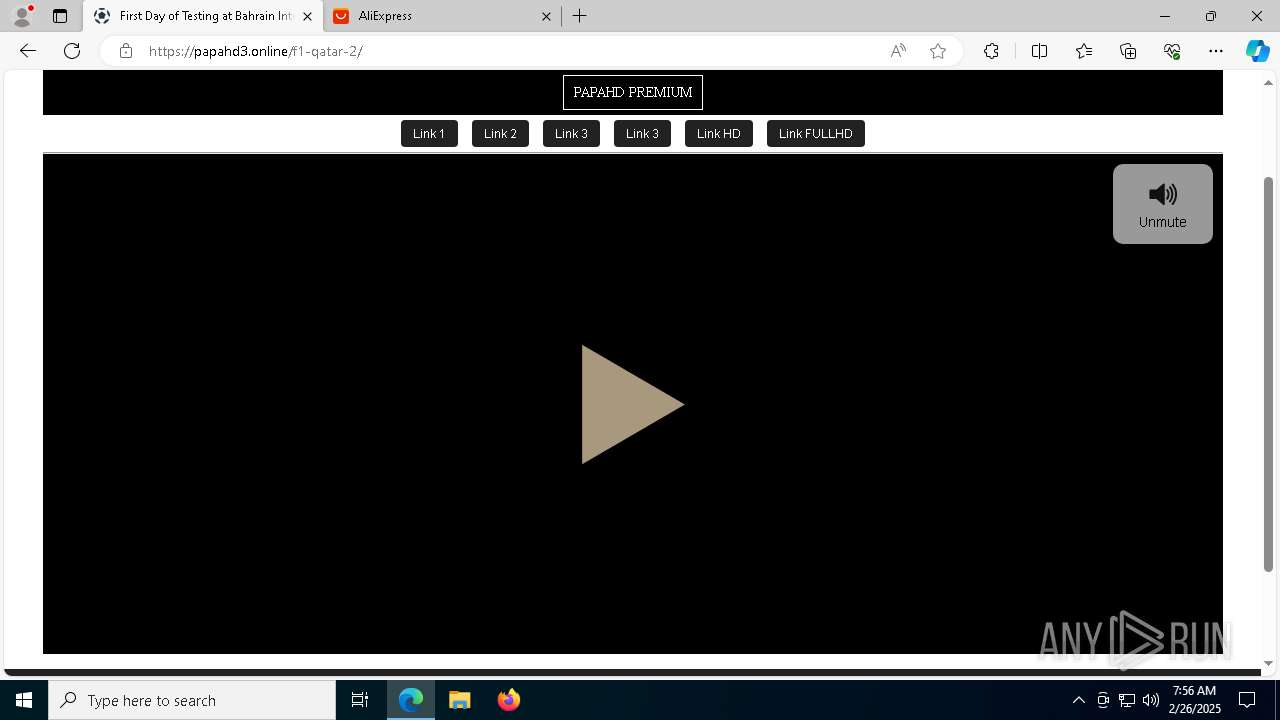Image resolution: width=1280 pixels, height=720 pixels.
Task: Switch to Link 1 stream
Action: [x=429, y=133]
